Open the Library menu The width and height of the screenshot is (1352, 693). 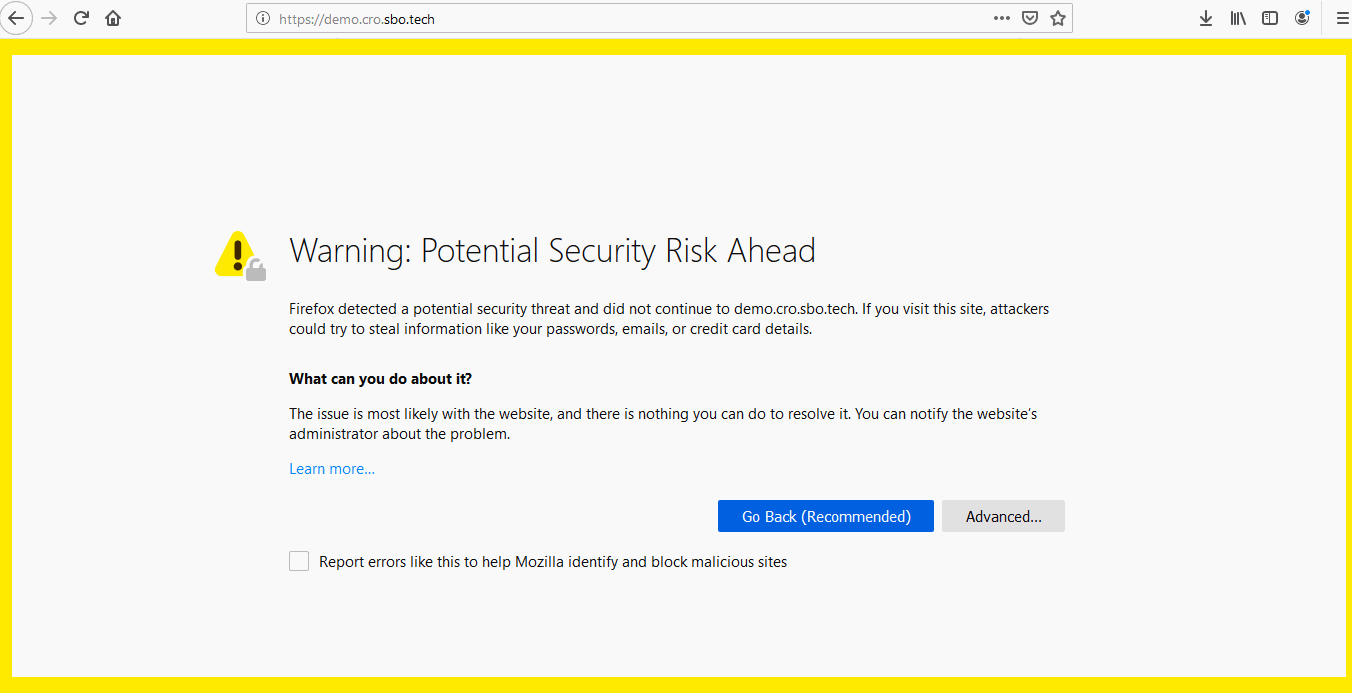[1238, 18]
